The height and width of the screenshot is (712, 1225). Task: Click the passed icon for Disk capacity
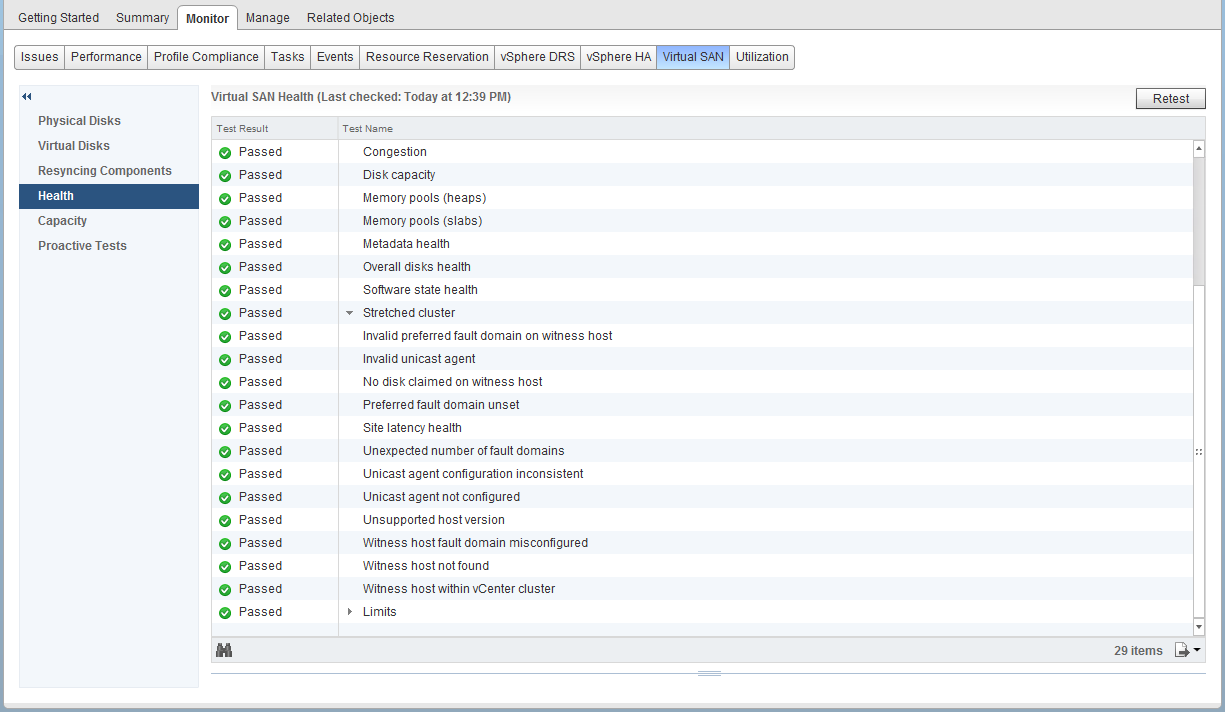tap(225, 176)
